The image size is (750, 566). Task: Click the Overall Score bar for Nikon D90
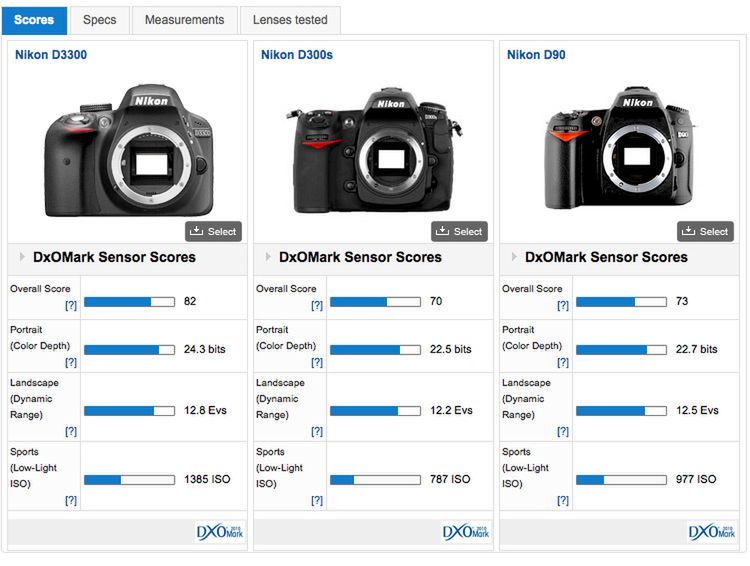[x=621, y=302]
